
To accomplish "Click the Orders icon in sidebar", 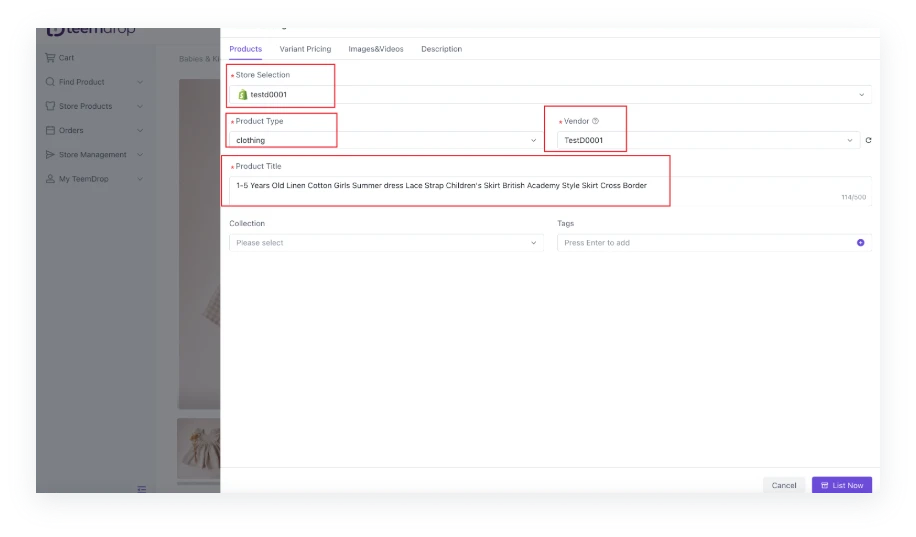I will [x=51, y=130].
